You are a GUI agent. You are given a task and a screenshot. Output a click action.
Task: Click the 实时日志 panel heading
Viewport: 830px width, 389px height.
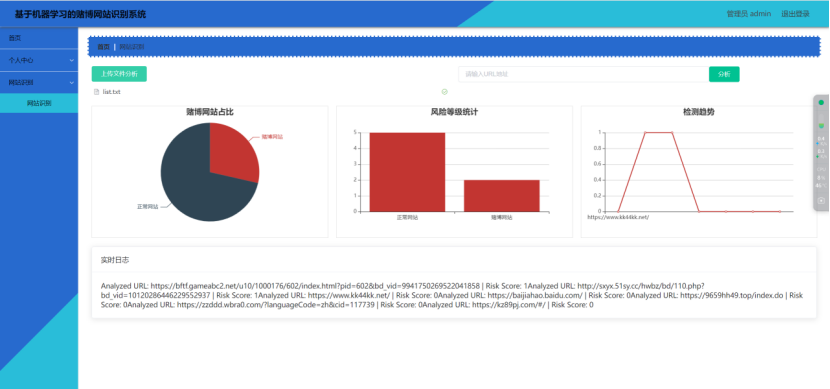tap(115, 260)
